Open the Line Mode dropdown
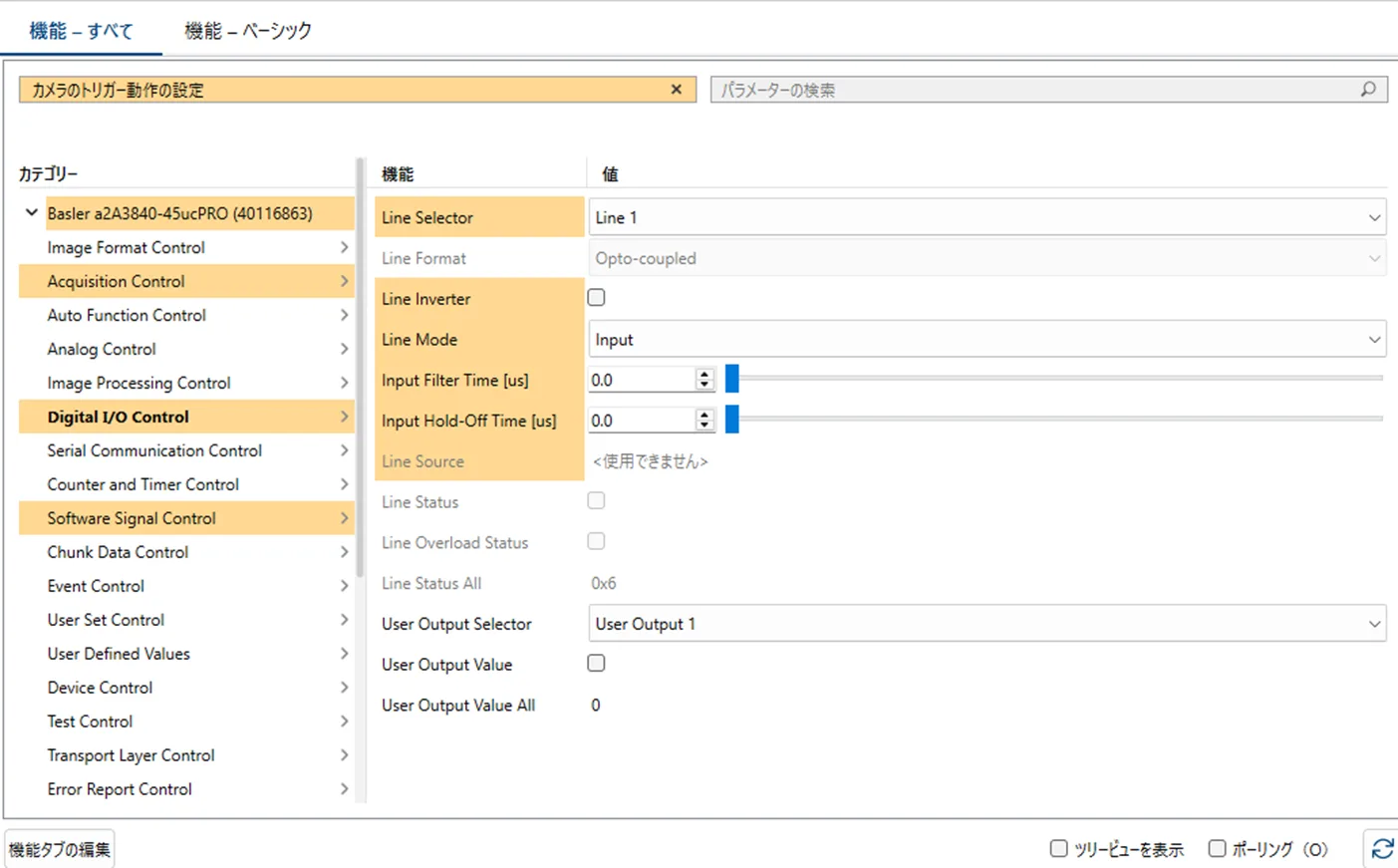This screenshot has width=1398, height=868. (x=986, y=340)
